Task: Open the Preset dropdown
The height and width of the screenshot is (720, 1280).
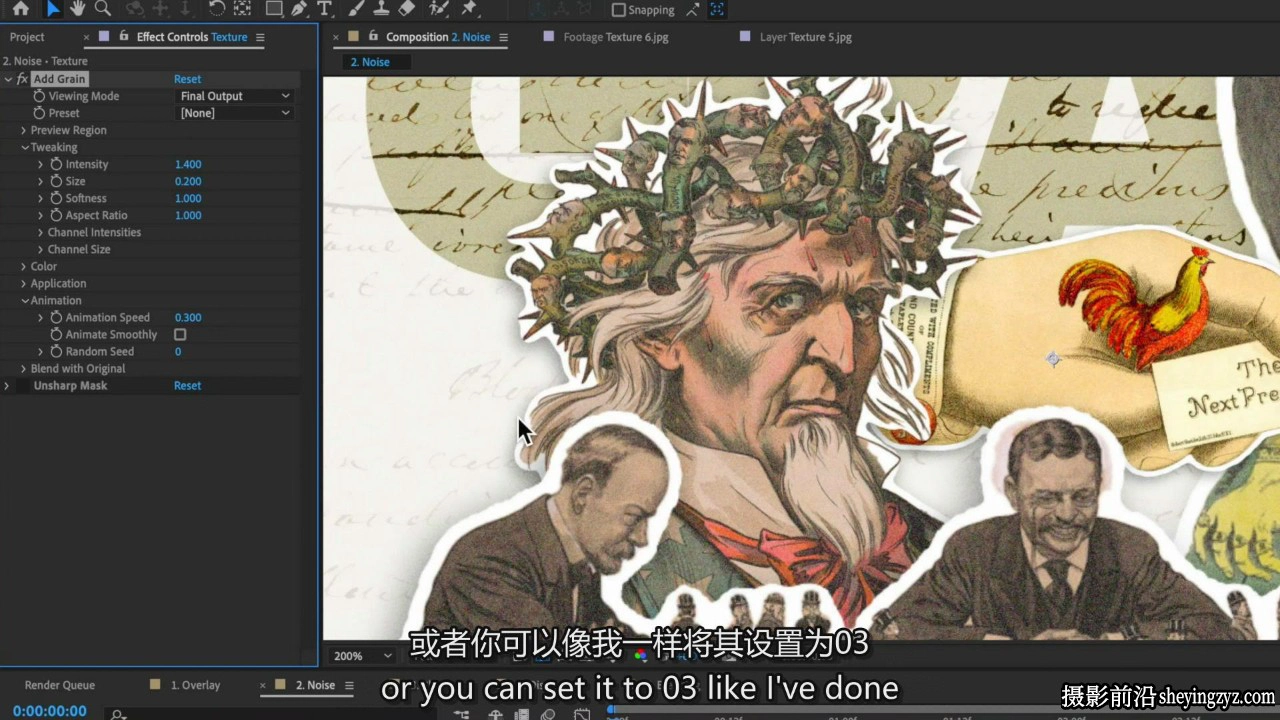Action: click(235, 113)
